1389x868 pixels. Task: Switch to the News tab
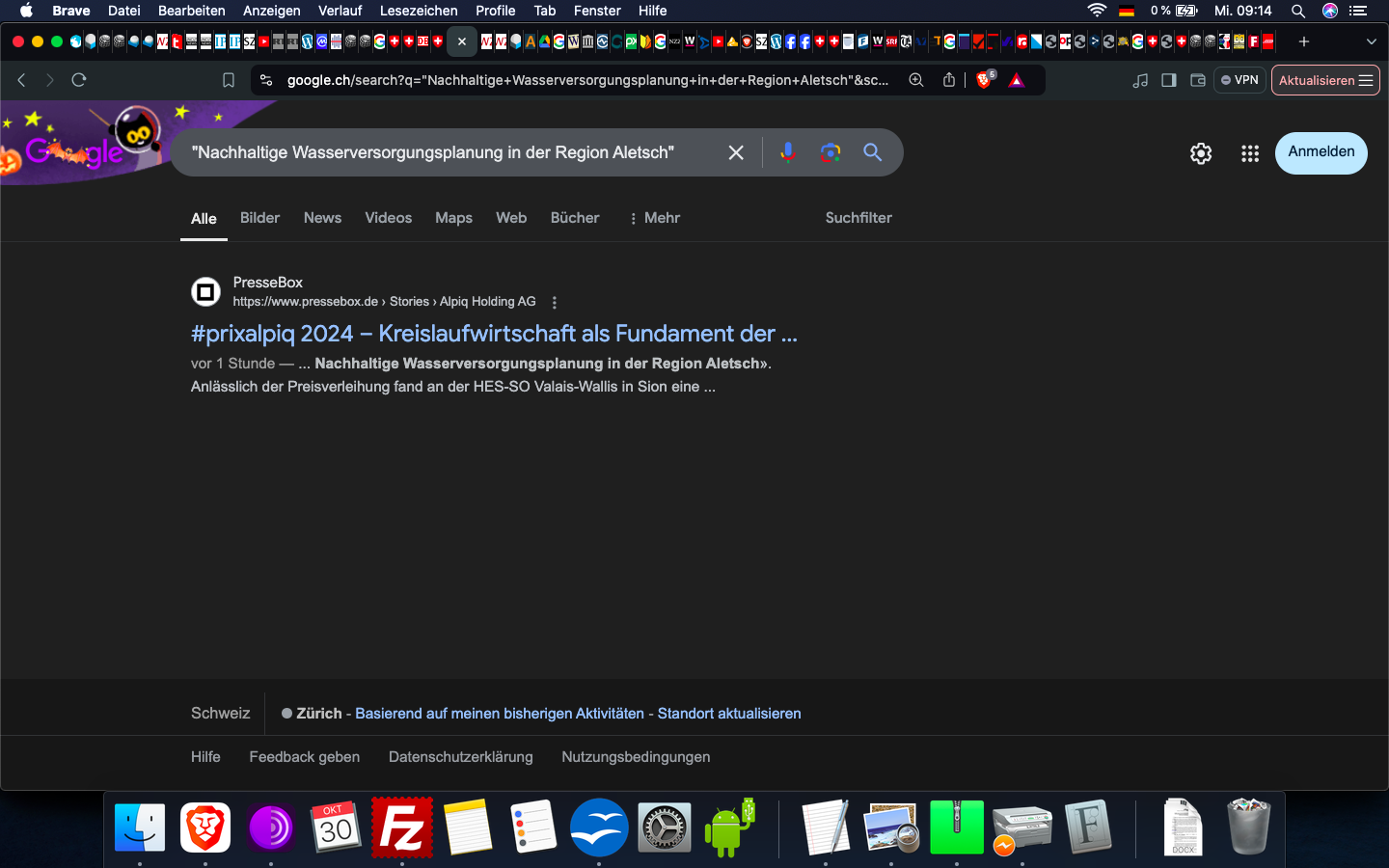point(322,218)
